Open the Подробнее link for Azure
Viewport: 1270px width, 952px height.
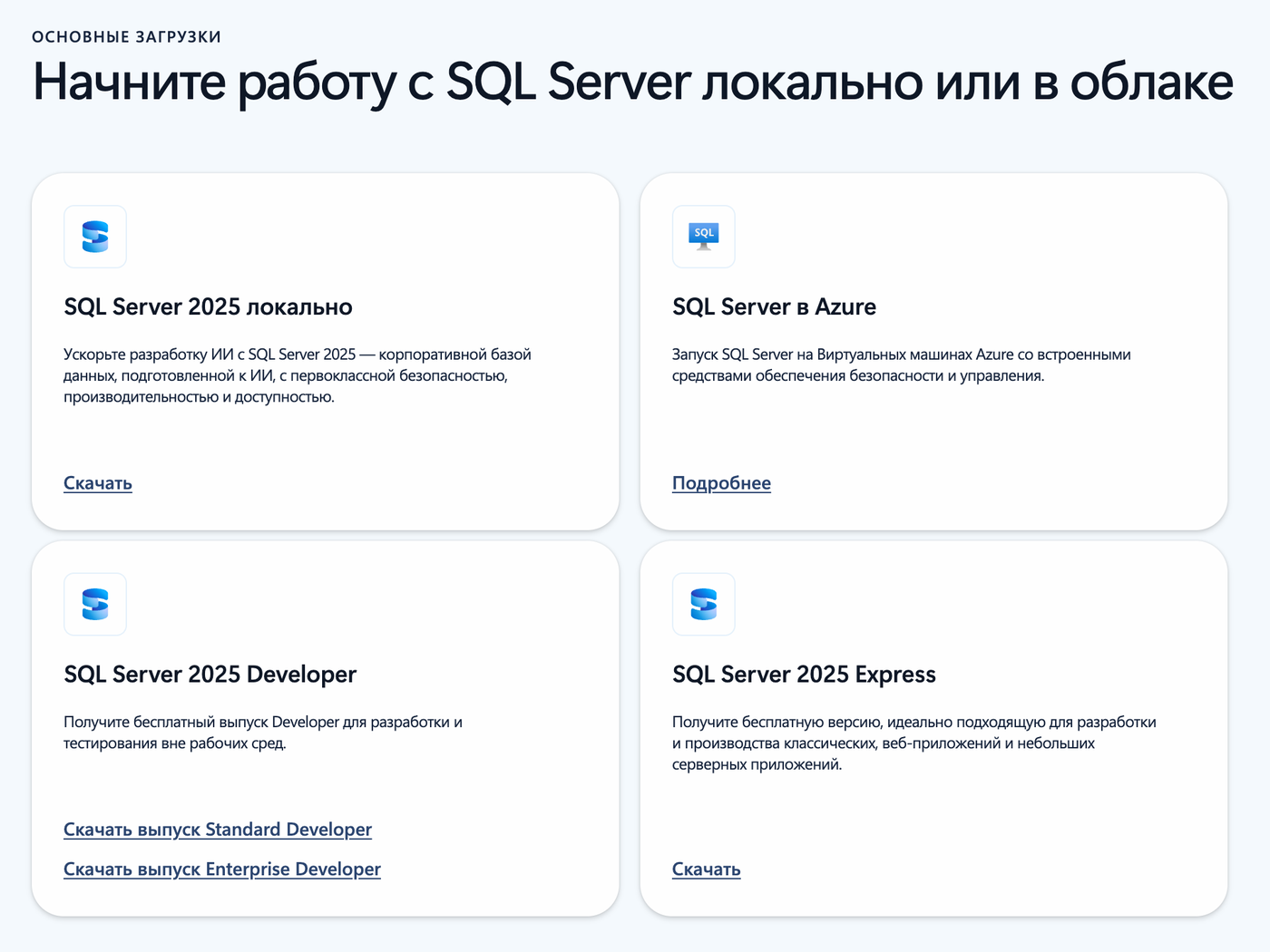(x=721, y=483)
